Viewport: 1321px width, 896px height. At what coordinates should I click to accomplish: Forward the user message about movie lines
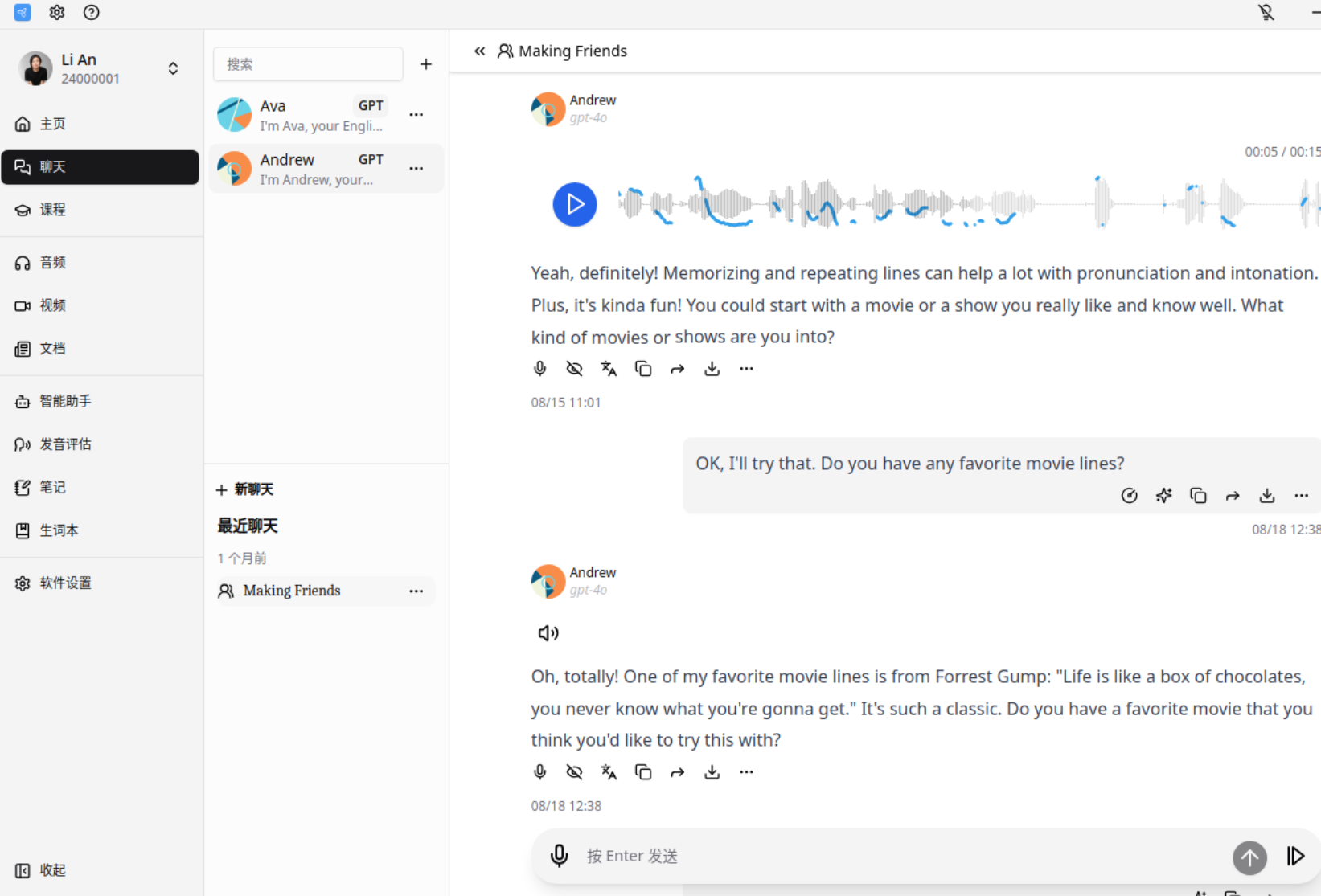1233,496
